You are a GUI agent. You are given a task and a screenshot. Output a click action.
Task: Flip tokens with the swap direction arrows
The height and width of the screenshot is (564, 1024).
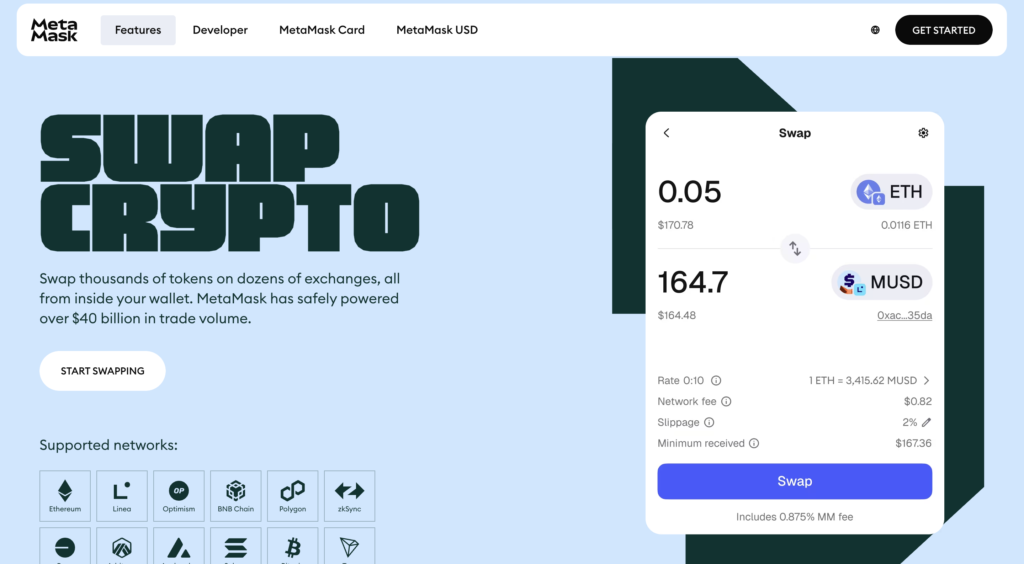coord(795,248)
